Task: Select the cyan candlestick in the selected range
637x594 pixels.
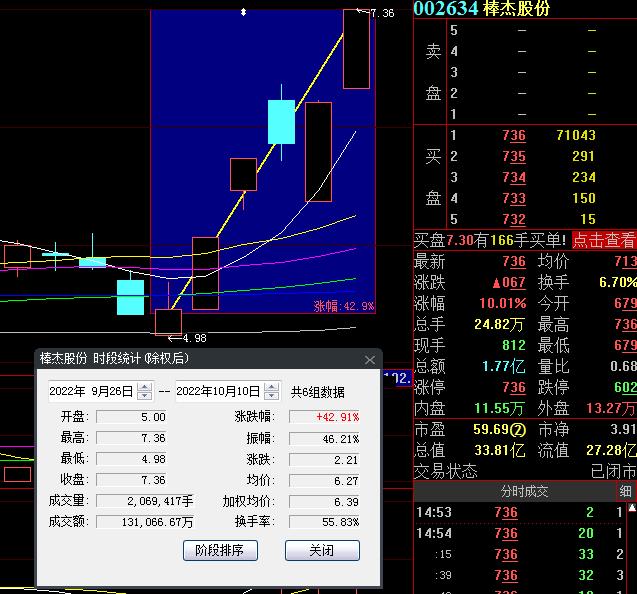Action: click(281, 122)
